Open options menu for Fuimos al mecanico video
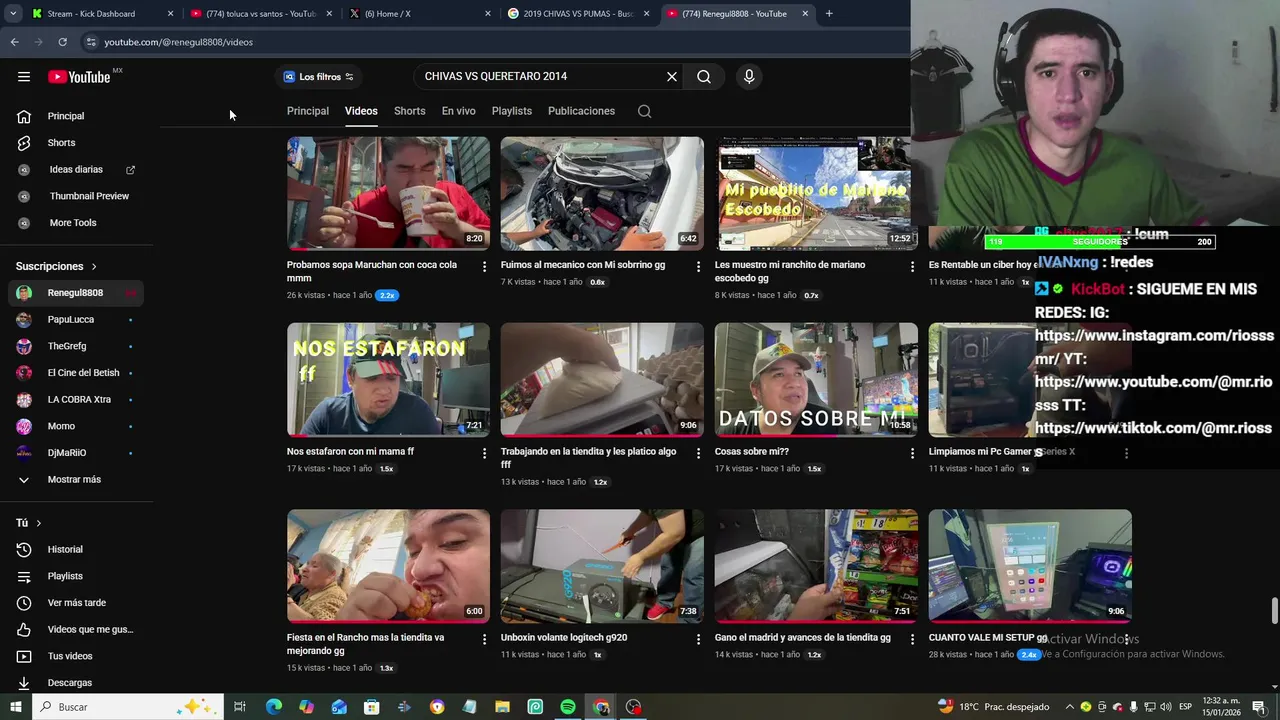1280x720 pixels. pyautogui.click(x=698, y=267)
